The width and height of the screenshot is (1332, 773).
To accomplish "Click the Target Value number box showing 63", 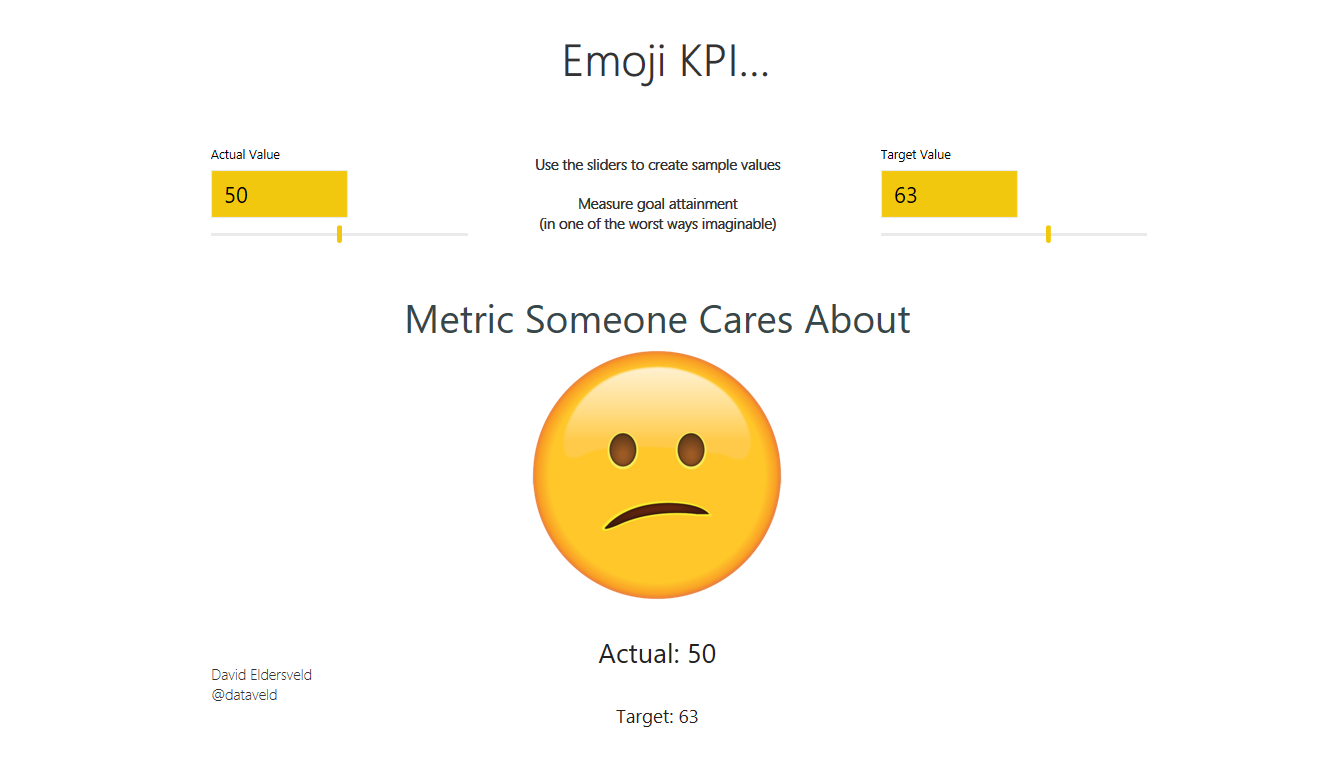I will 949,194.
